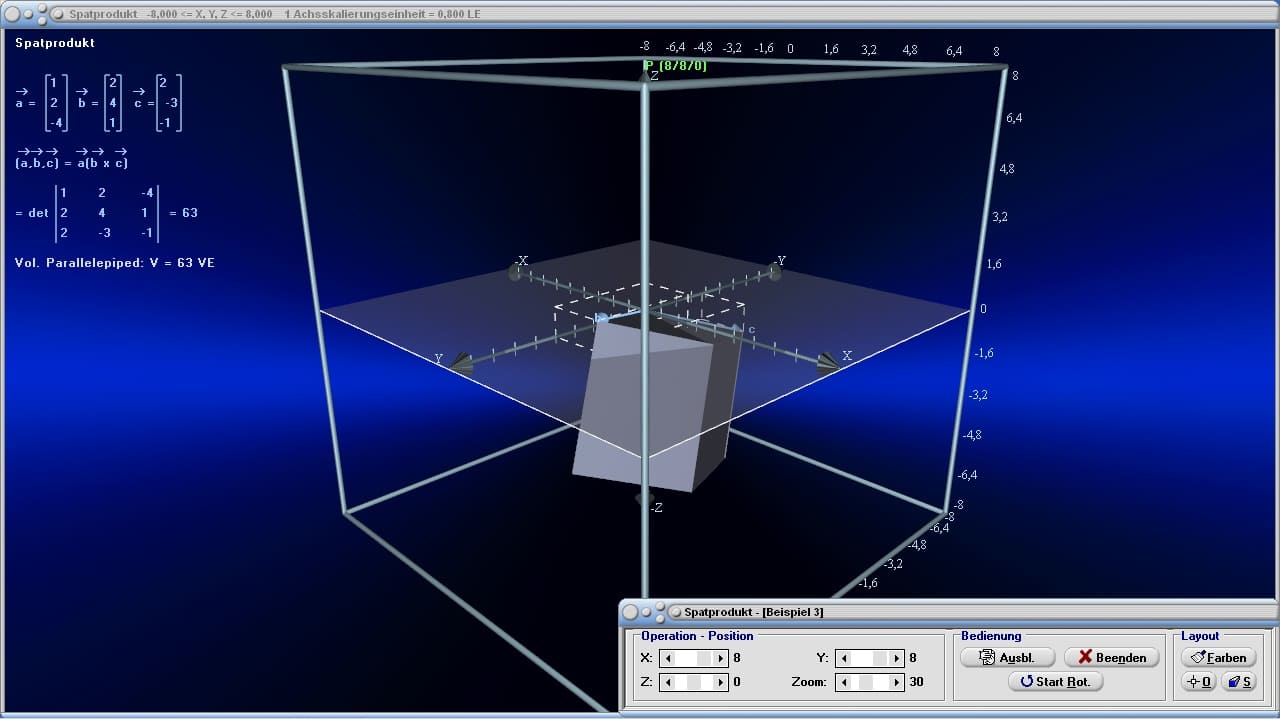This screenshot has height=720, width=1280.
Task: Click the Spatprodukt heading in the 3D view
Action: [55, 43]
